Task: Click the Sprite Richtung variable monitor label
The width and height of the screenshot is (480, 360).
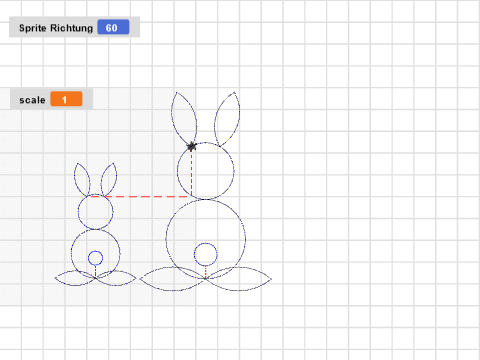Action: click(56, 28)
